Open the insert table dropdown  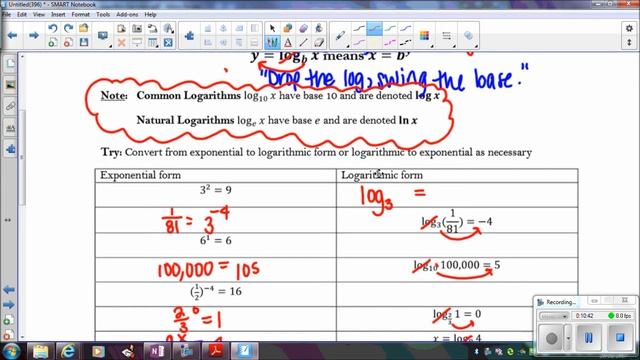click(x=153, y=42)
